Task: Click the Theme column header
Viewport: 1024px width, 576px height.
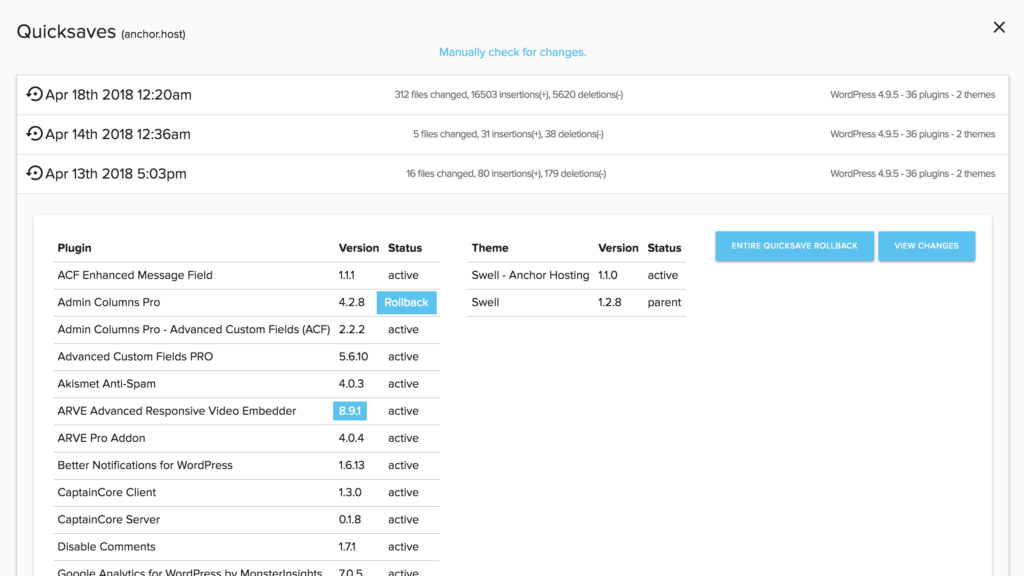Action: coord(490,248)
